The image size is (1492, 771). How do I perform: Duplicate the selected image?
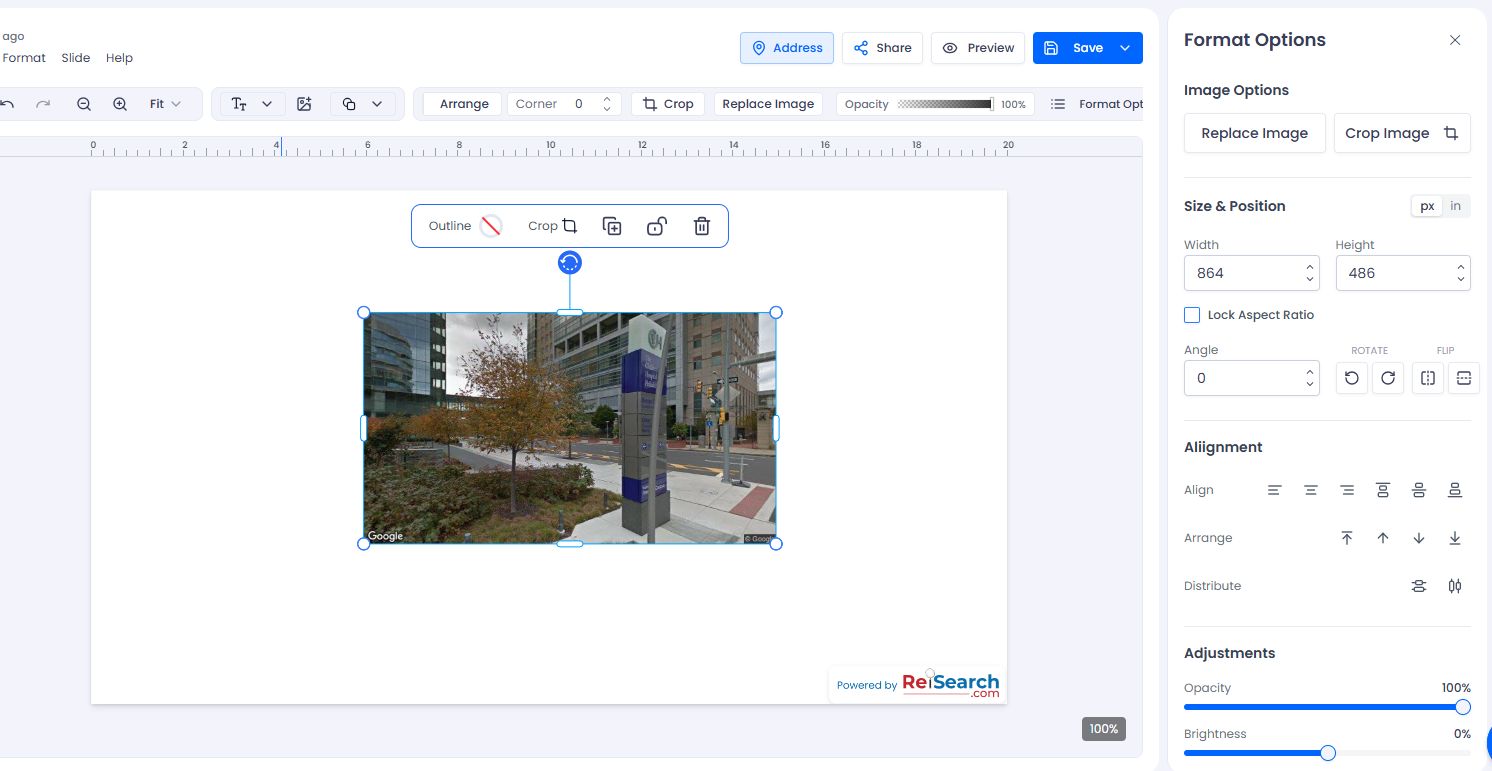coord(612,226)
